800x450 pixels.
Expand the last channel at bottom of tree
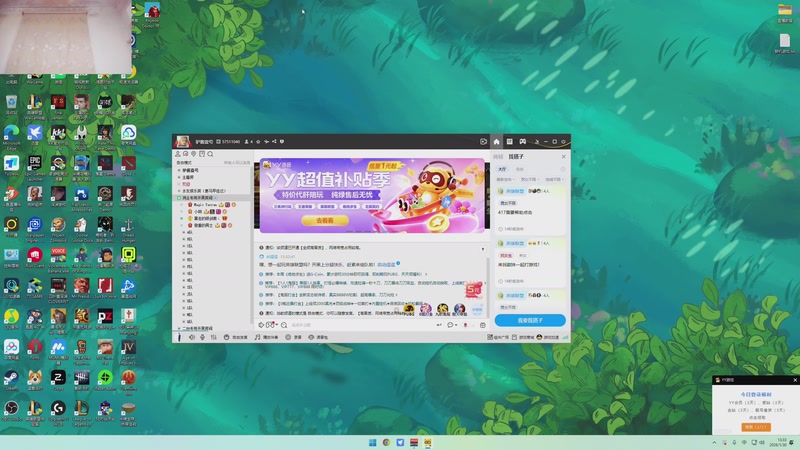[x=179, y=329]
